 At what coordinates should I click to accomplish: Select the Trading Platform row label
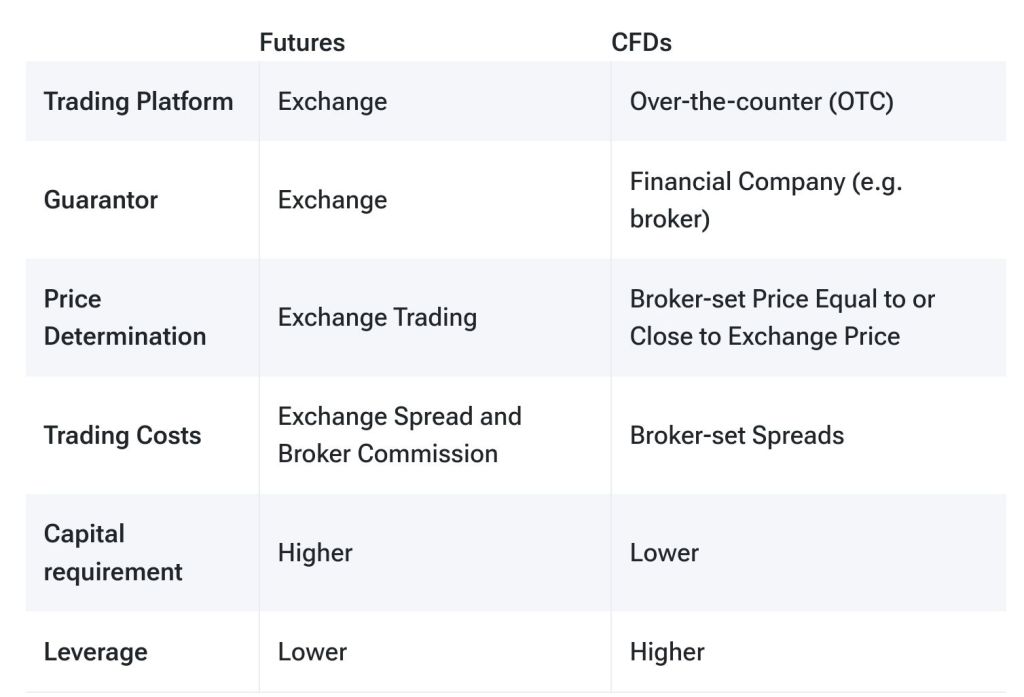138,101
